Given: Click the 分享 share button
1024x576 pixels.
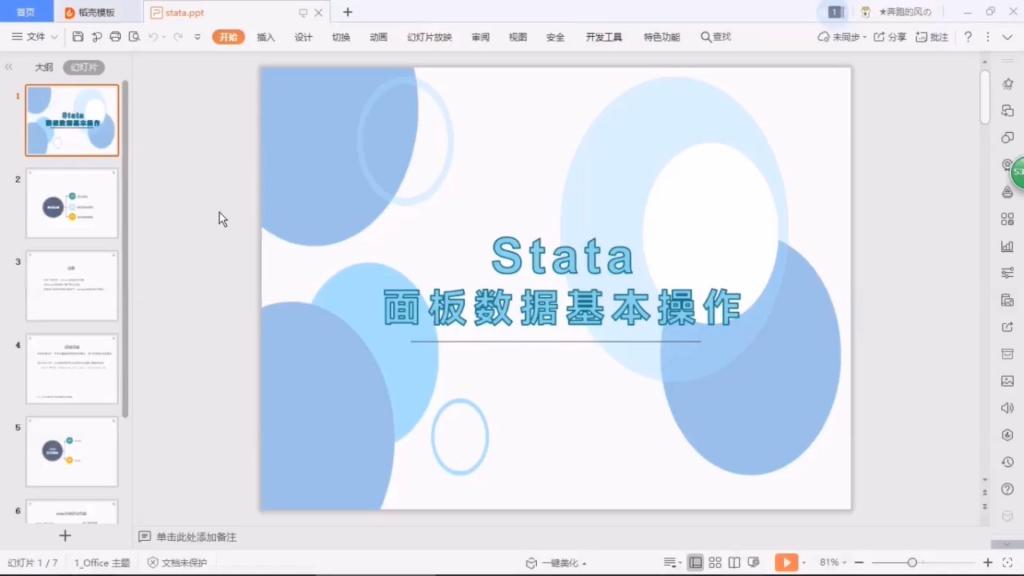Looking at the screenshot, I should pos(890,37).
